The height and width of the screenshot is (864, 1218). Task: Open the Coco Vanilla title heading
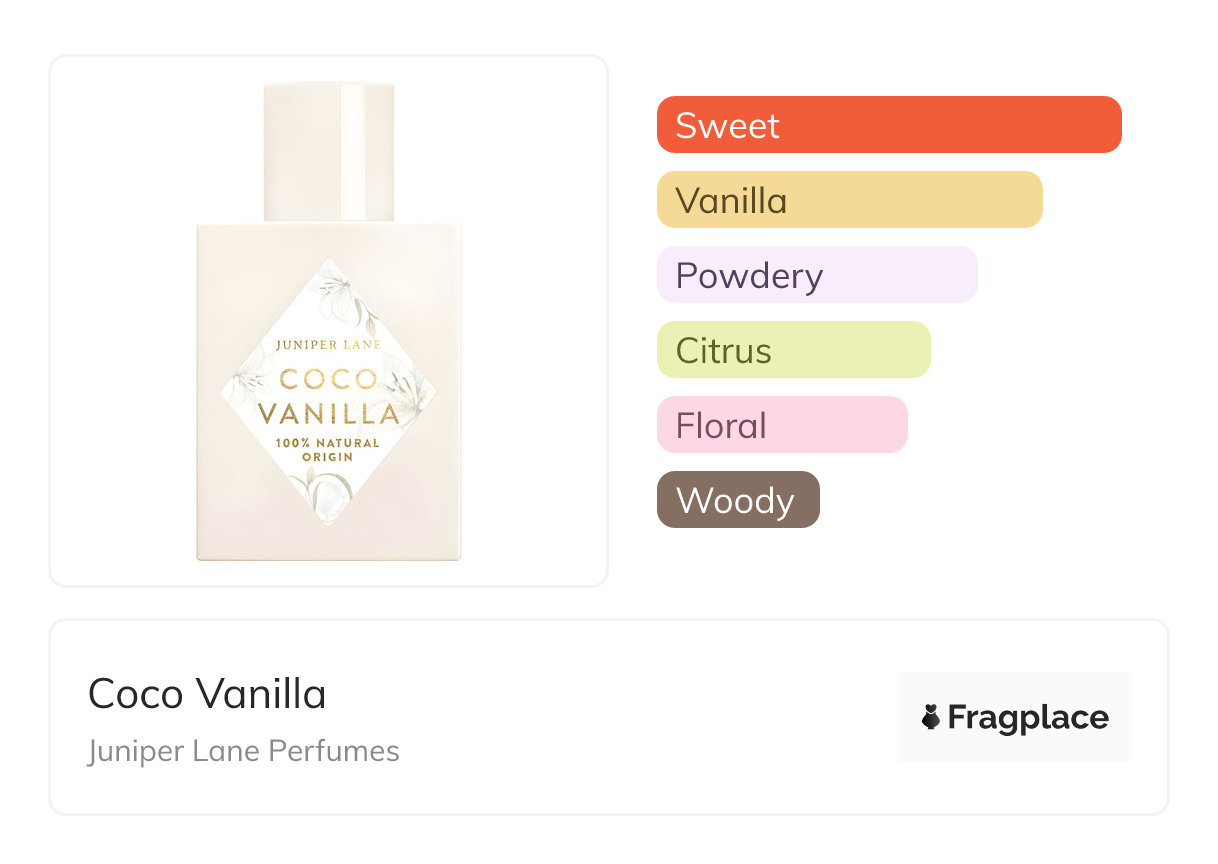click(207, 694)
